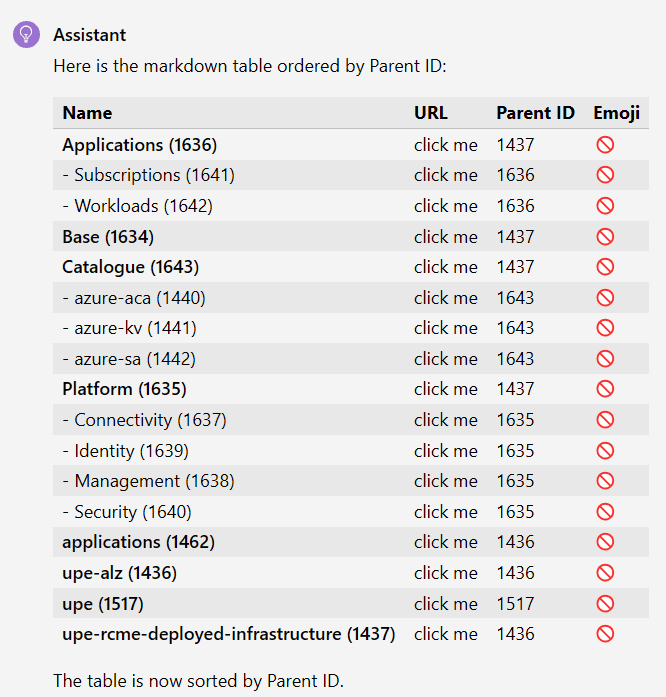Click the Parent ID column header
The width and height of the screenshot is (666, 697).
click(x=535, y=113)
